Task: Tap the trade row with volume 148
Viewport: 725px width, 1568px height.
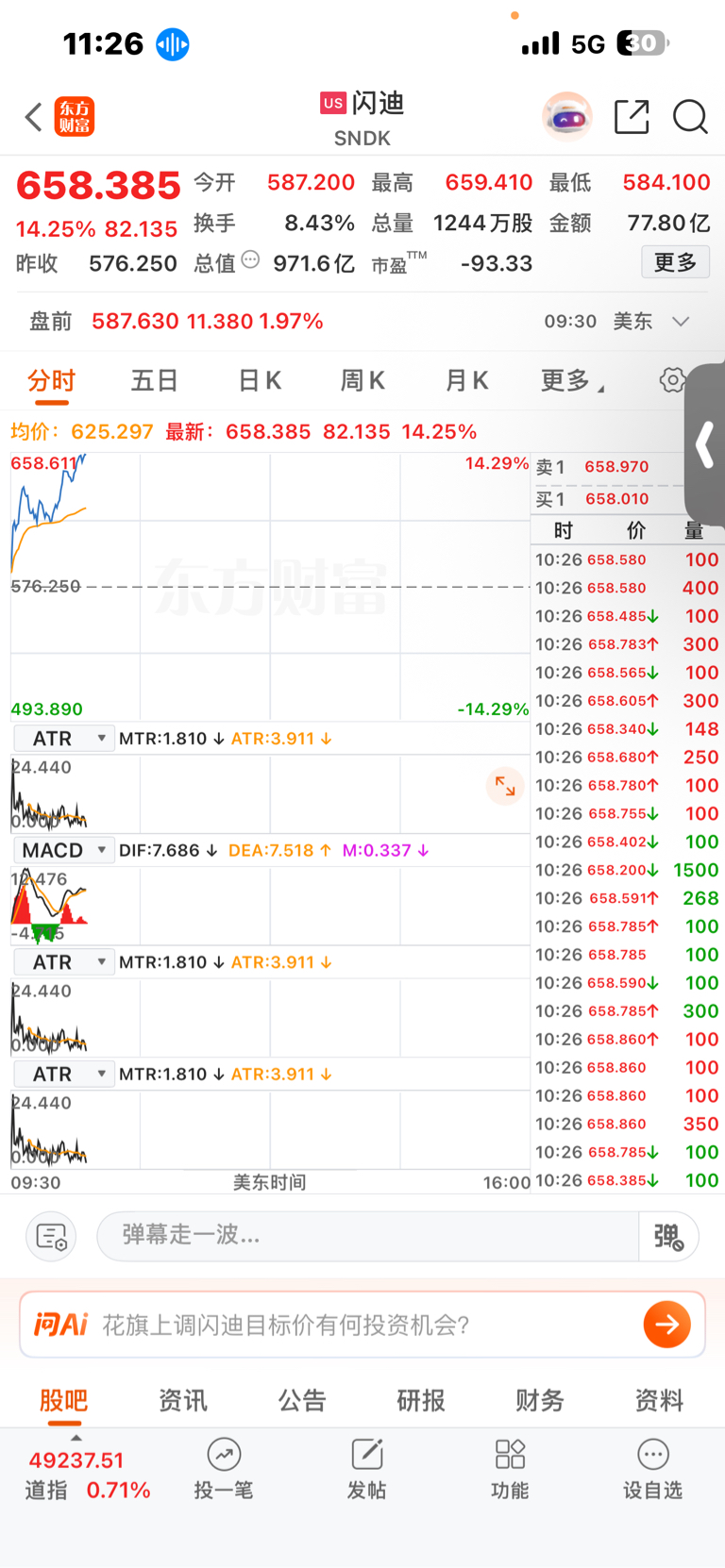Action: (628, 729)
